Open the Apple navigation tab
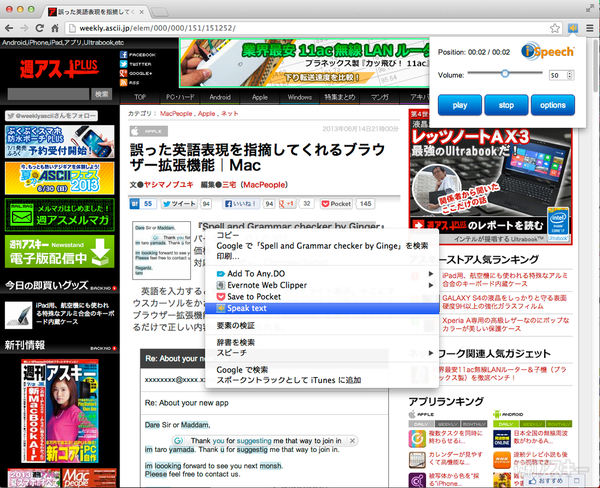This screenshot has height=488, width=600. (x=260, y=97)
